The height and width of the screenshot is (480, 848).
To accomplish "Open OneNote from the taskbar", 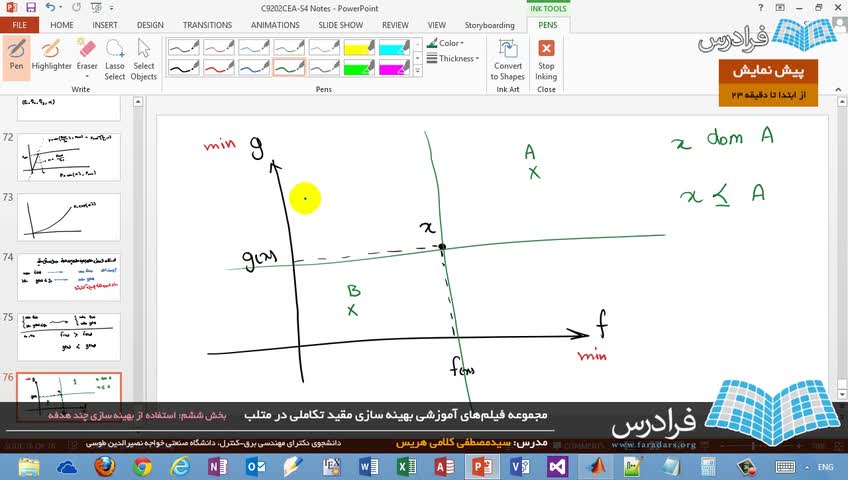I will coord(217,466).
